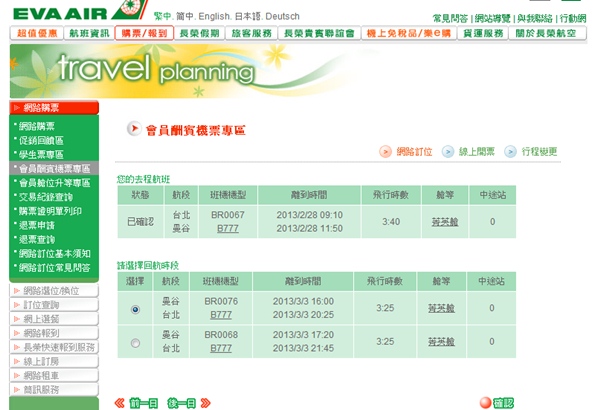Expand 網路租車 sidebar section
Viewport: 600px width, 410px height.
[54, 376]
